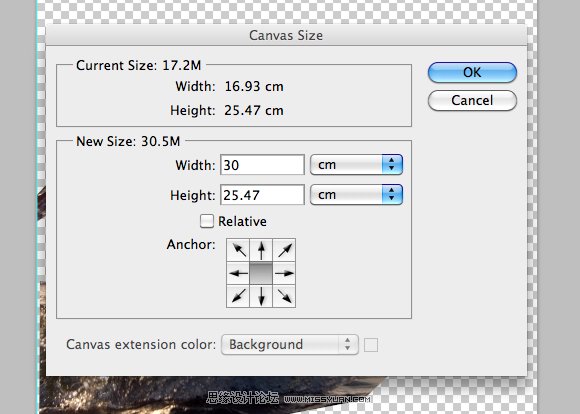This screenshot has height=414, width=580.
Task: Select the middle-left anchor arrow
Action: [x=238, y=273]
